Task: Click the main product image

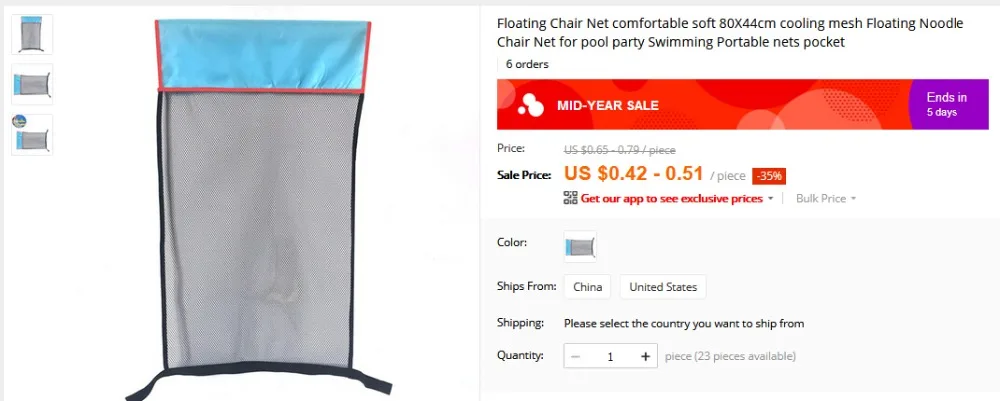Action: pyautogui.click(x=261, y=207)
